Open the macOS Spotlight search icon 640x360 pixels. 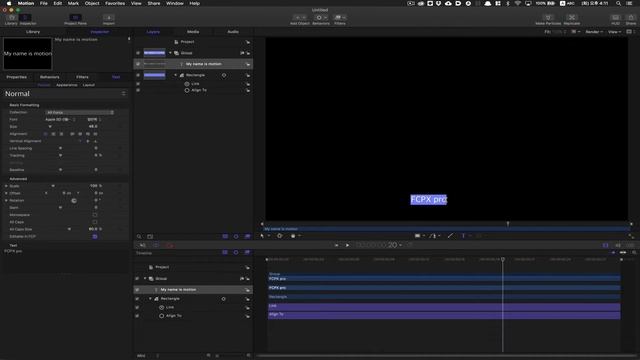[619, 3]
